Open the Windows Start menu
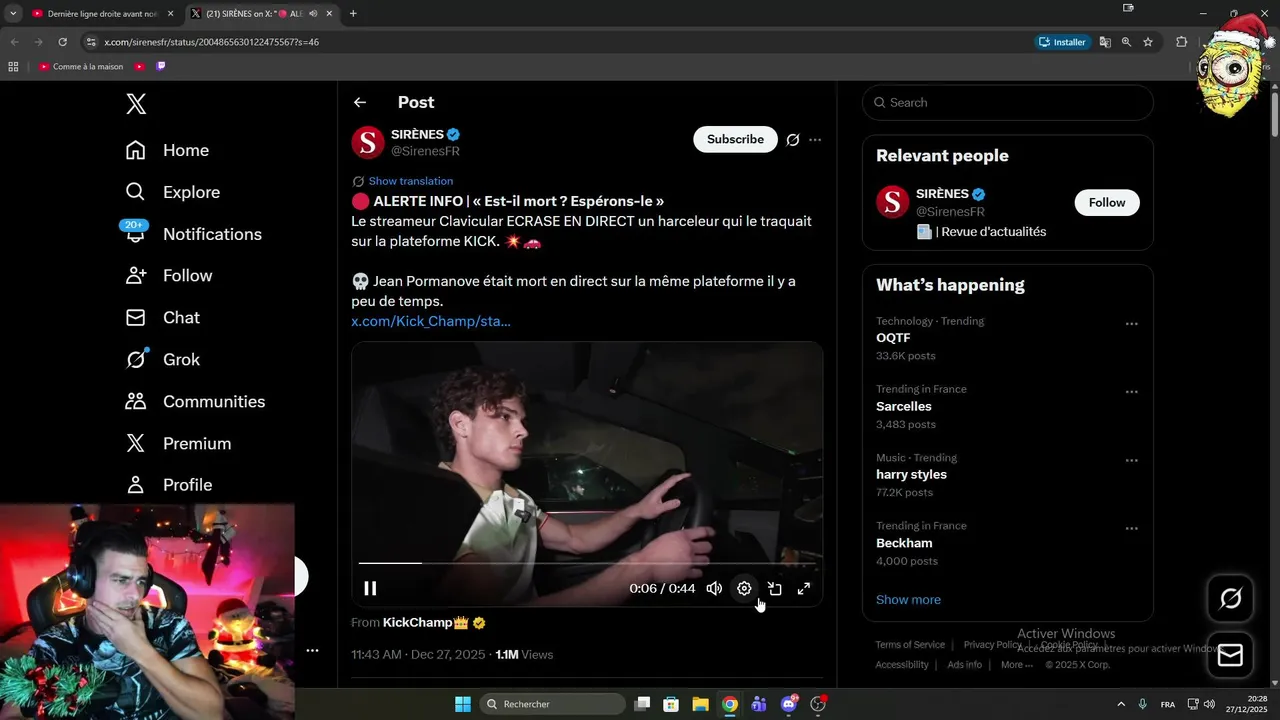This screenshot has width=1280, height=720. pos(463,704)
